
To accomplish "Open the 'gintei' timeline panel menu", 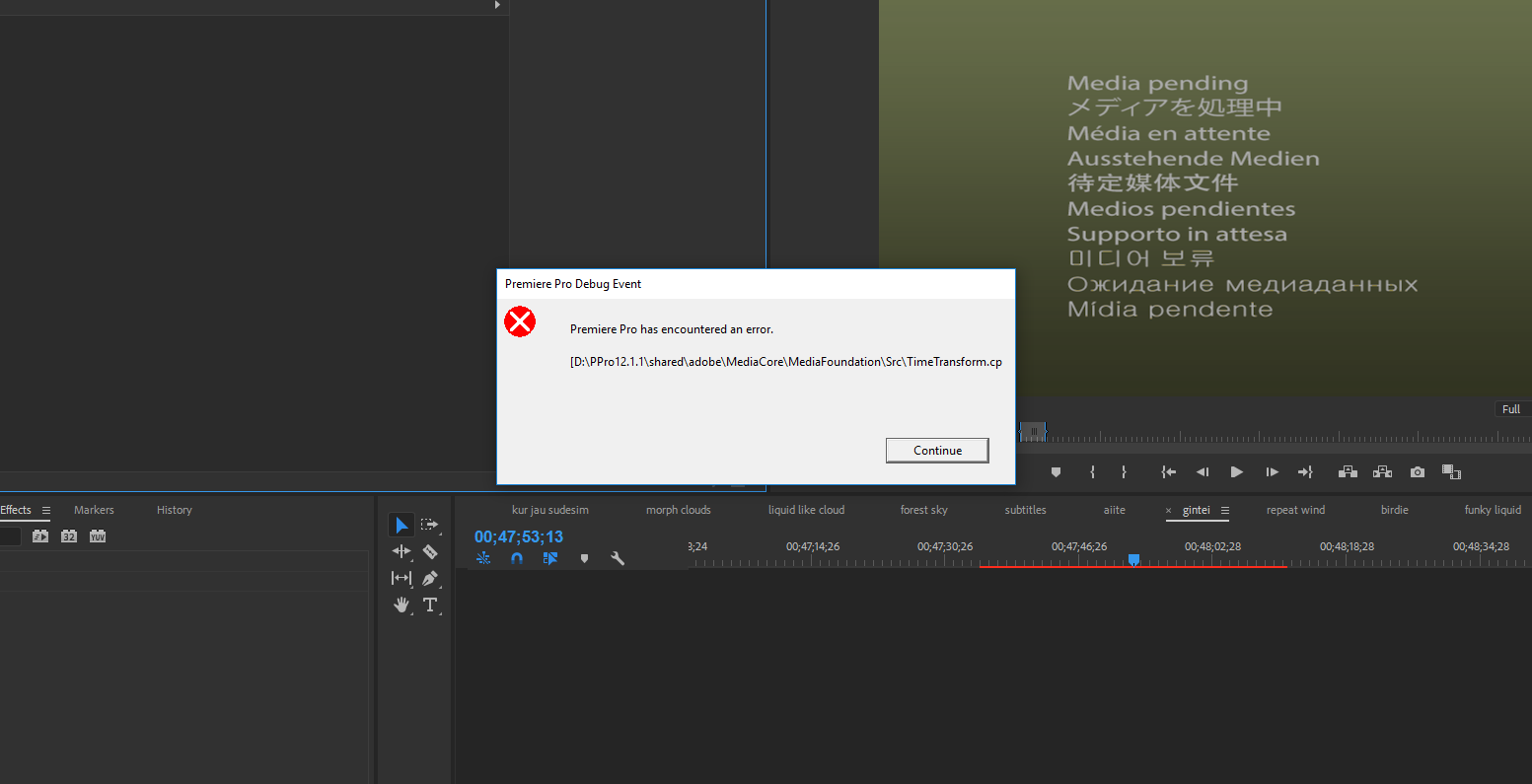I will click(1225, 510).
